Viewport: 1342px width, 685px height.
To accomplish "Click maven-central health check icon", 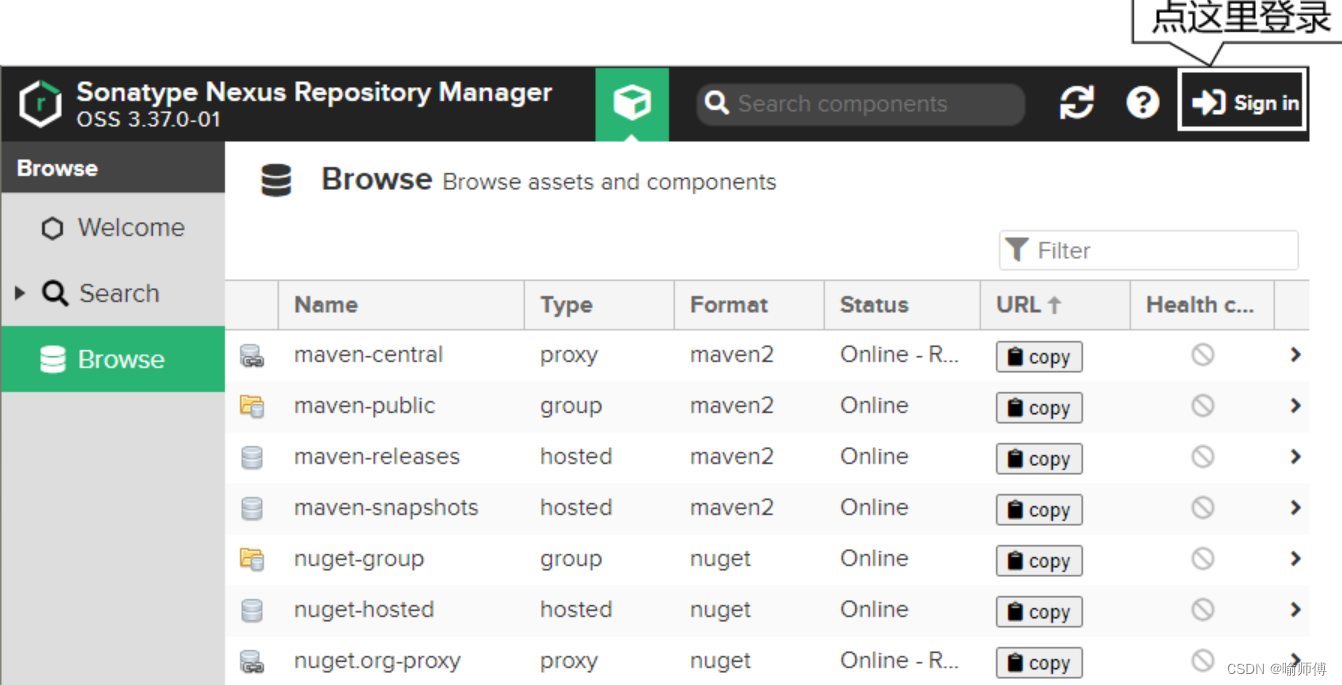I will (x=1203, y=354).
